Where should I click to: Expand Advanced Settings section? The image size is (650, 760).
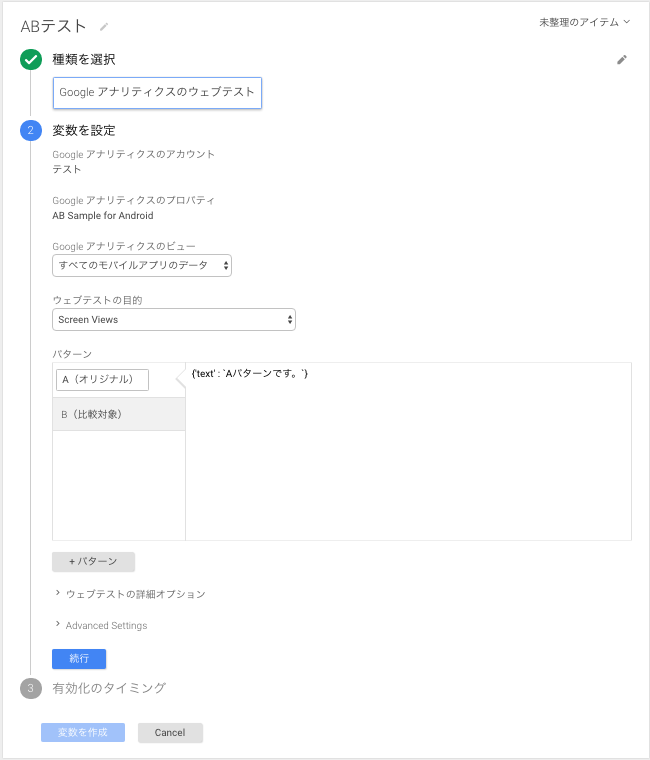point(101,625)
